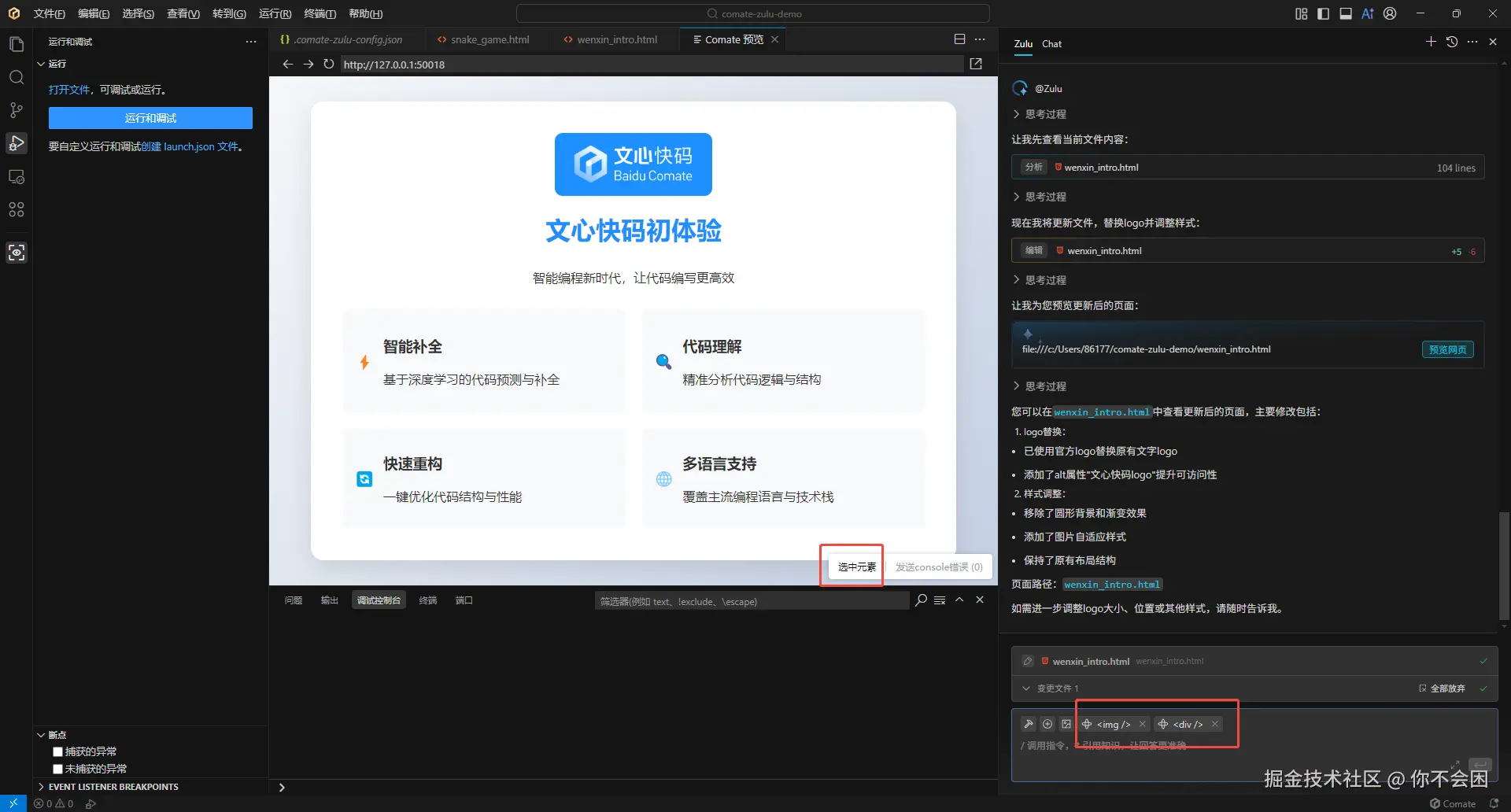Go forward in the Comate preview browser
The height and width of the screenshot is (812, 1511).
coord(308,65)
